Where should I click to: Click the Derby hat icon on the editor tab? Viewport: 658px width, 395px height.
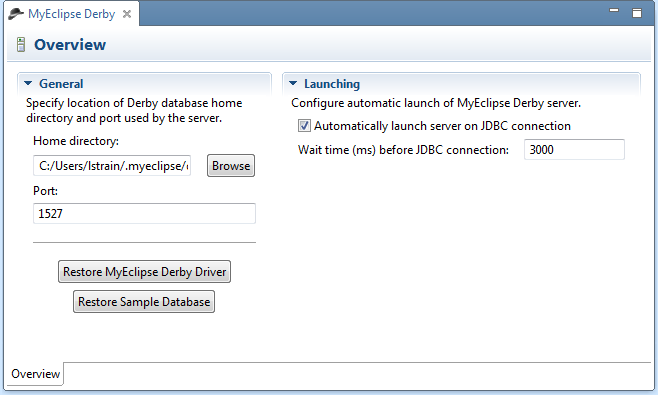[16, 14]
